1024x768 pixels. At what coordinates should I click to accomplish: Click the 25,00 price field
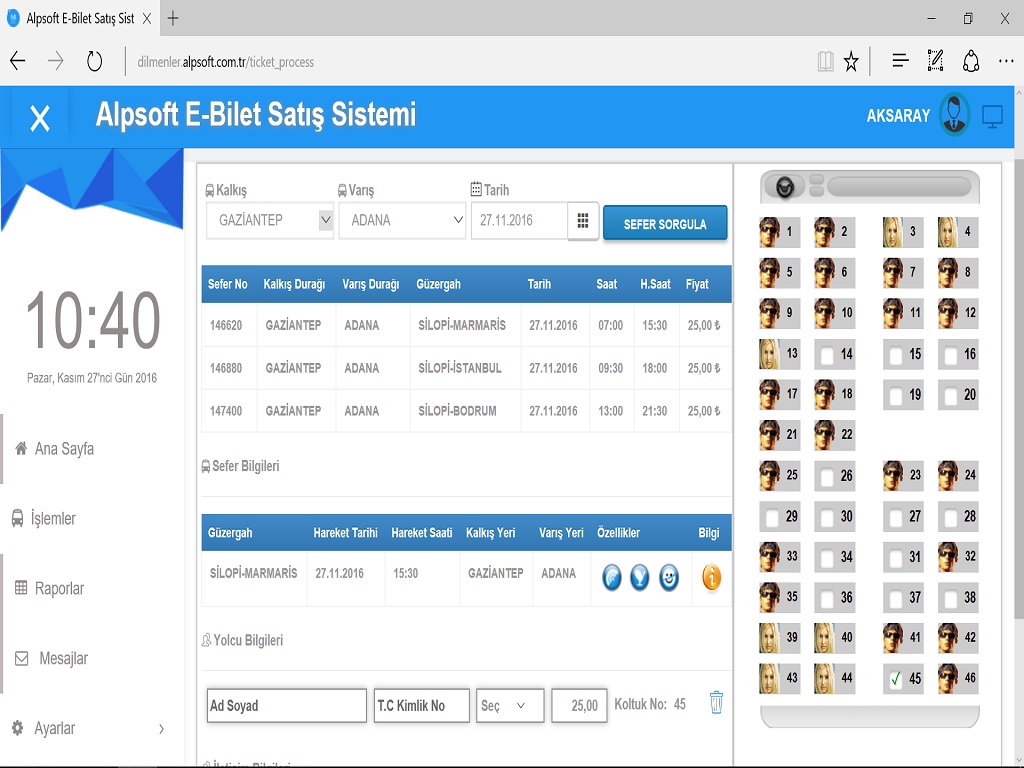point(579,705)
